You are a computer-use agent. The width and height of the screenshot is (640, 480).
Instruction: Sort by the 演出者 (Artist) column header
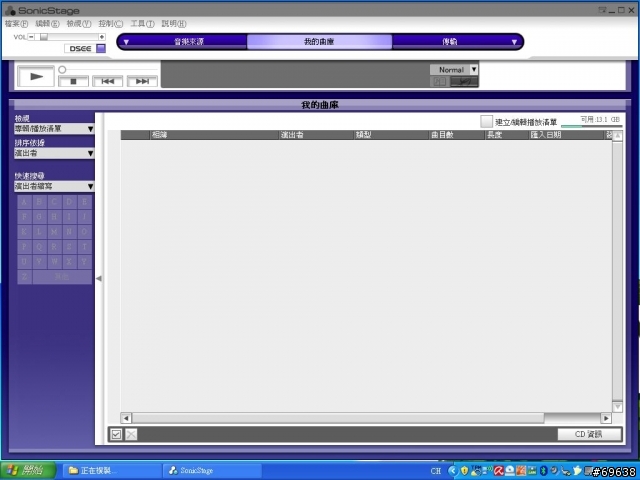(x=316, y=135)
